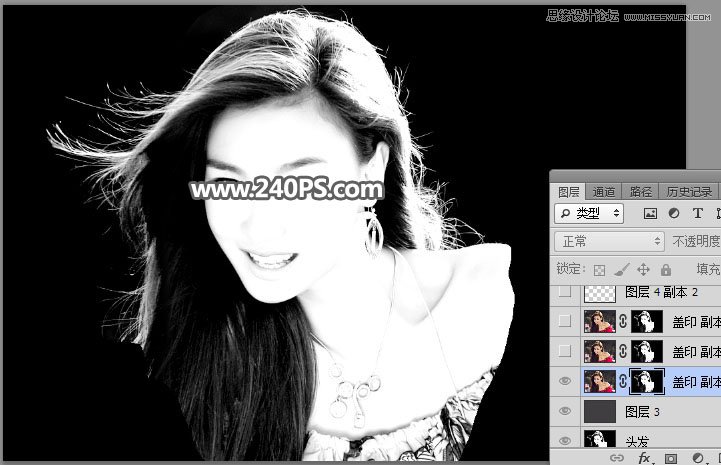721x465 pixels.
Task: Click the link layers chain icon
Action: 618,457
